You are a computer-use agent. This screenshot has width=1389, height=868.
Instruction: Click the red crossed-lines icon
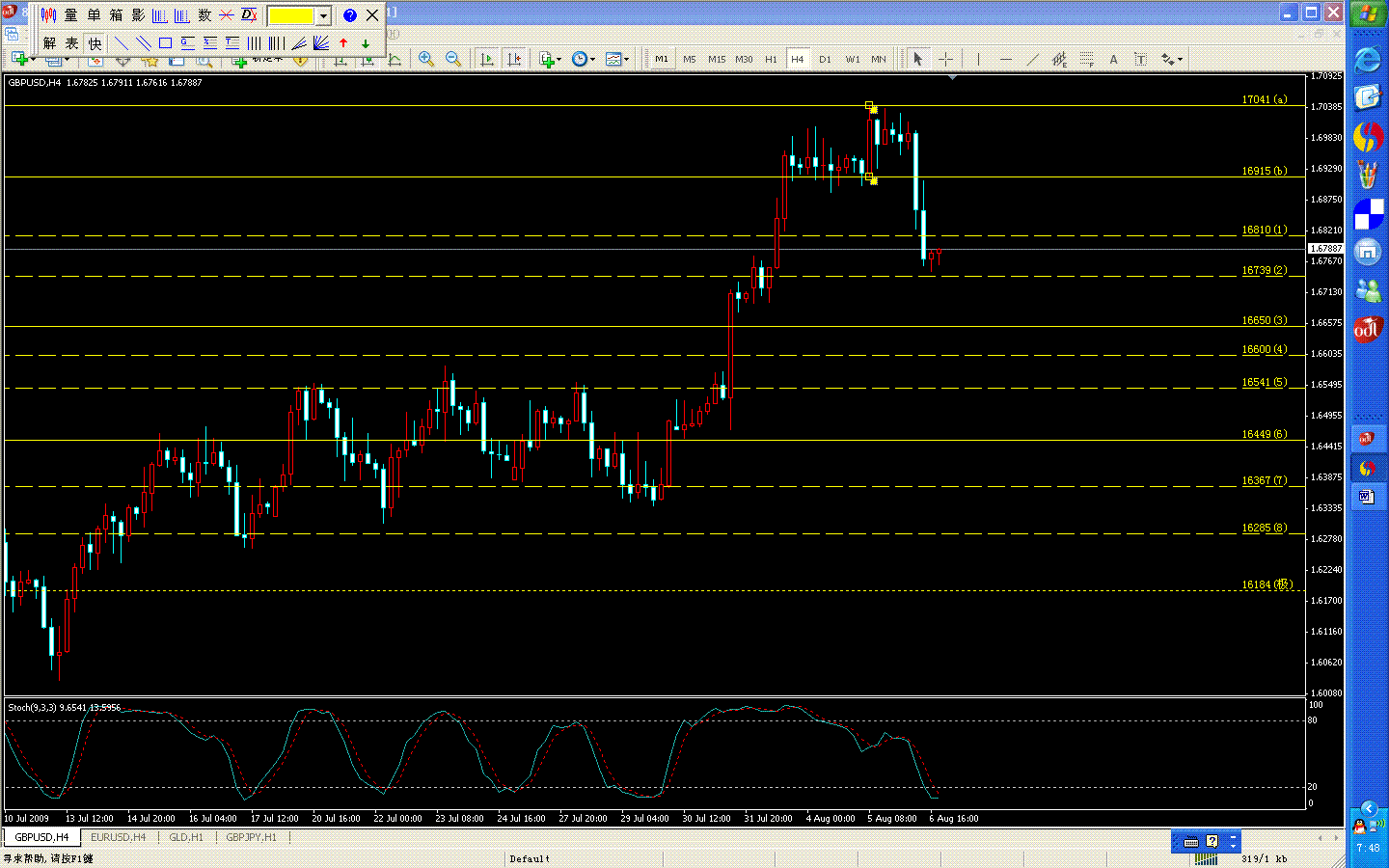click(227, 15)
